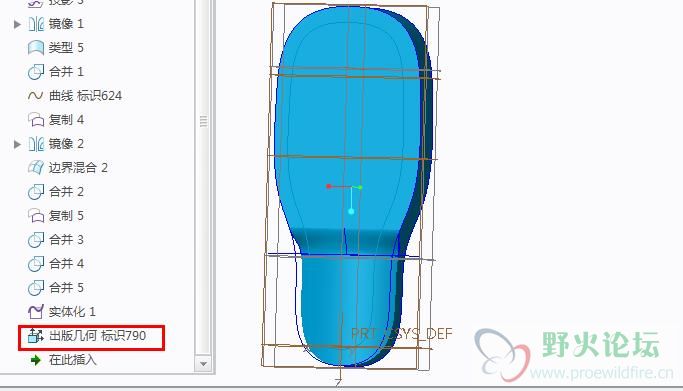Select the 合并 1 merge icon
Image resolution: width=683 pixels, height=391 pixels.
point(36,72)
